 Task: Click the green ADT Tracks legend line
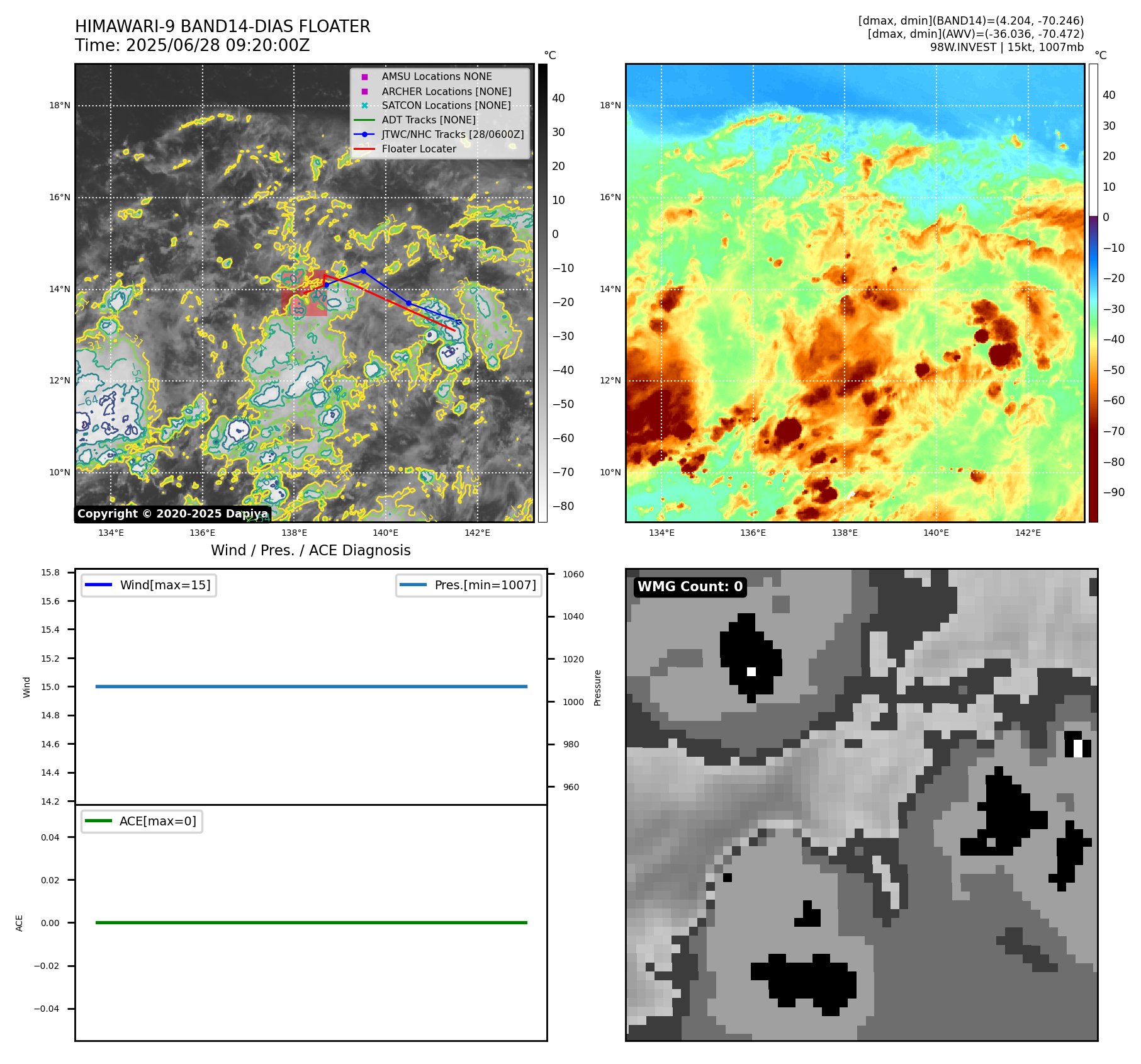[x=364, y=120]
